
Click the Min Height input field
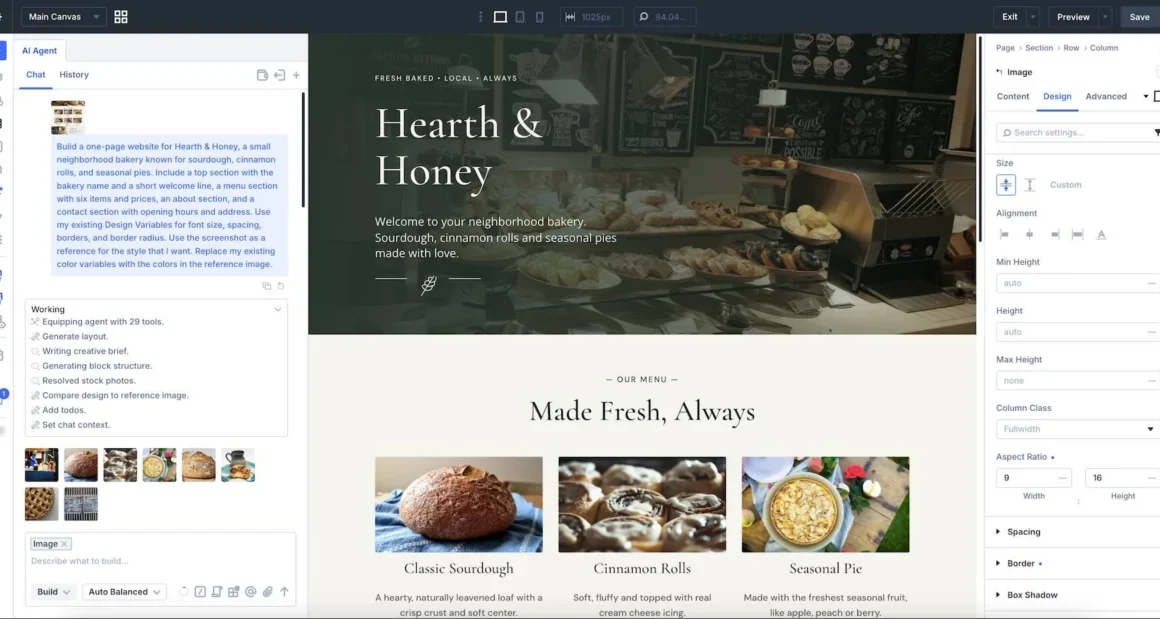[x=1077, y=283]
